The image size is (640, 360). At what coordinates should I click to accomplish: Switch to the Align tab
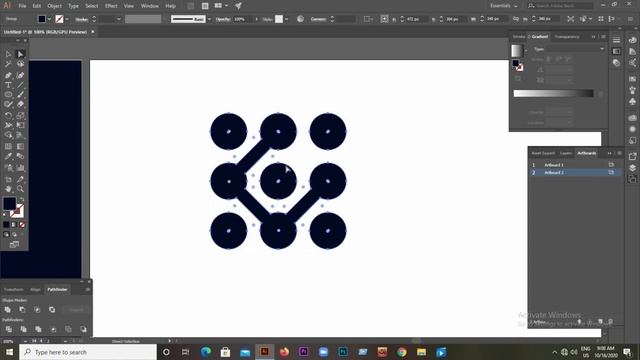pyautogui.click(x=35, y=289)
